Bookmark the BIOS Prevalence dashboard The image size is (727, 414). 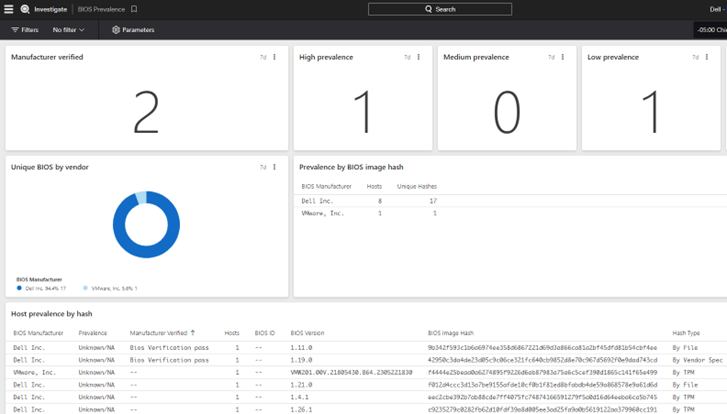click(135, 9)
